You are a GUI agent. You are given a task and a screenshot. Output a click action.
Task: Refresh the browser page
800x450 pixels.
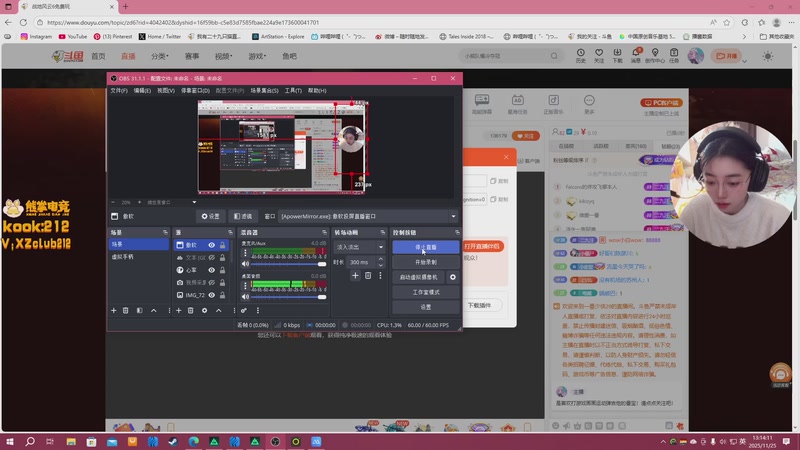click(23, 22)
